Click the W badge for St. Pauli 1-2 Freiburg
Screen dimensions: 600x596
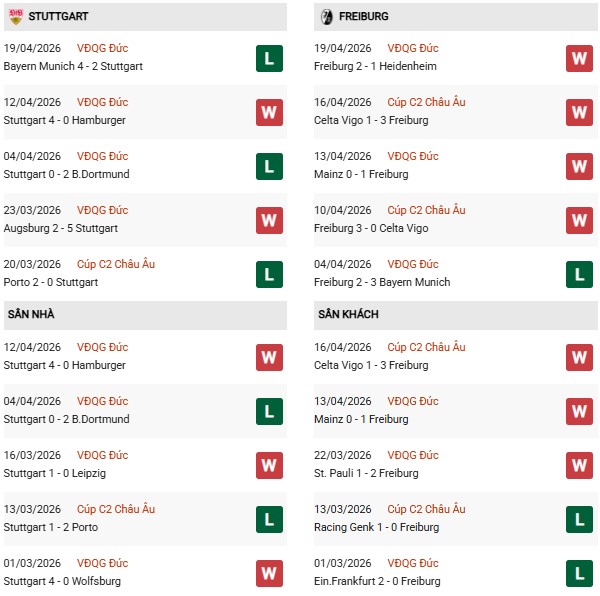578,465
